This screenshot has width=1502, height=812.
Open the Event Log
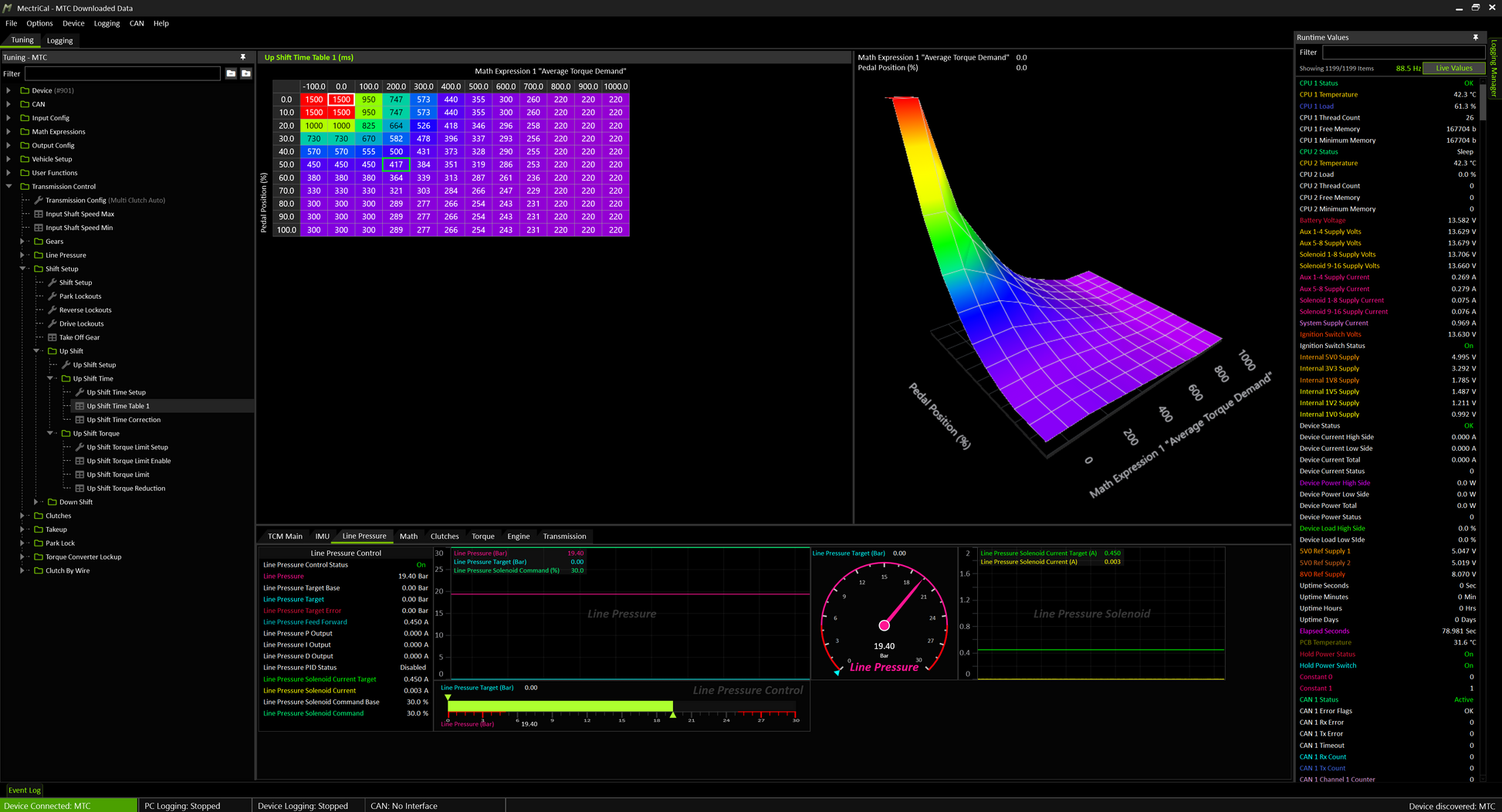point(24,790)
